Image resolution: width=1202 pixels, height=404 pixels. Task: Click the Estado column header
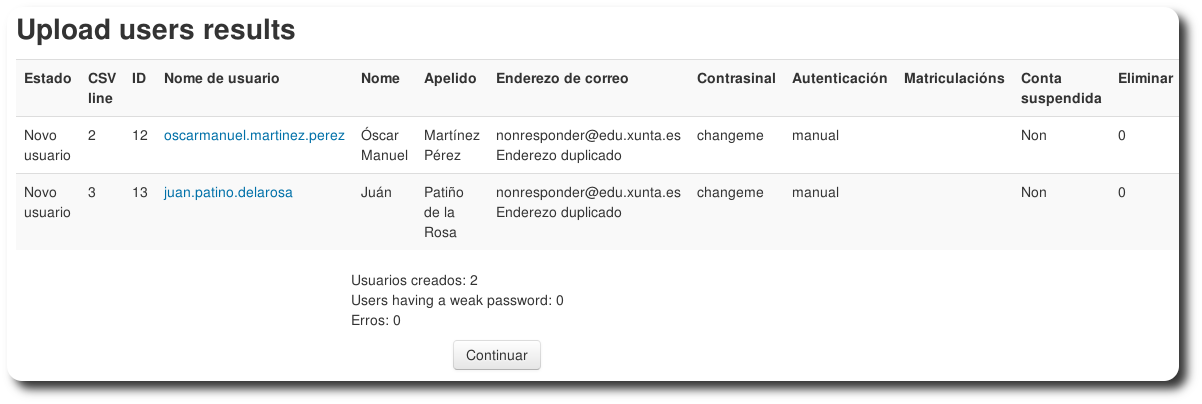[x=48, y=78]
